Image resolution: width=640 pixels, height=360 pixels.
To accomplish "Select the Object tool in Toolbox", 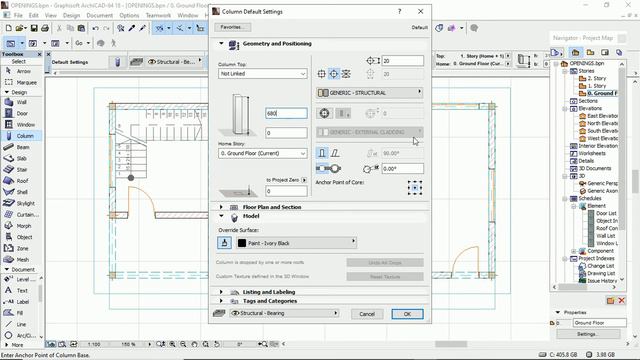I will coord(21,237).
